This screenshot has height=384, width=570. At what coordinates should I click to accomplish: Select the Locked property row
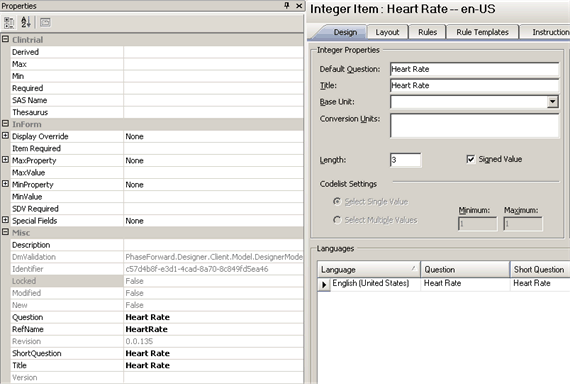(156, 281)
